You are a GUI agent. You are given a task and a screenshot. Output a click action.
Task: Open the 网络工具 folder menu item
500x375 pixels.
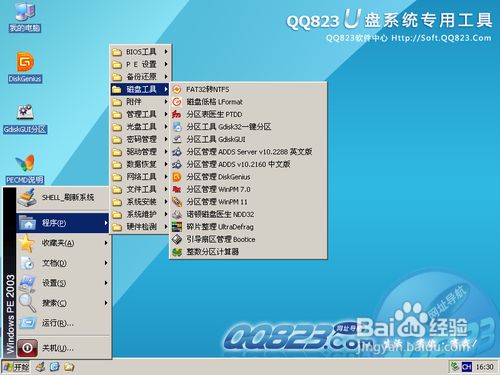(x=140, y=177)
